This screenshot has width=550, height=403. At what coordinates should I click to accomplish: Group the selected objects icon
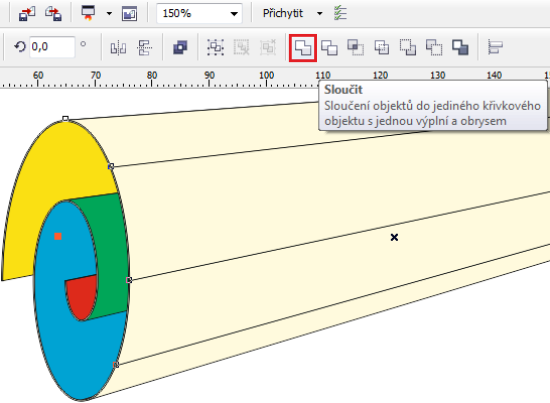(x=215, y=47)
